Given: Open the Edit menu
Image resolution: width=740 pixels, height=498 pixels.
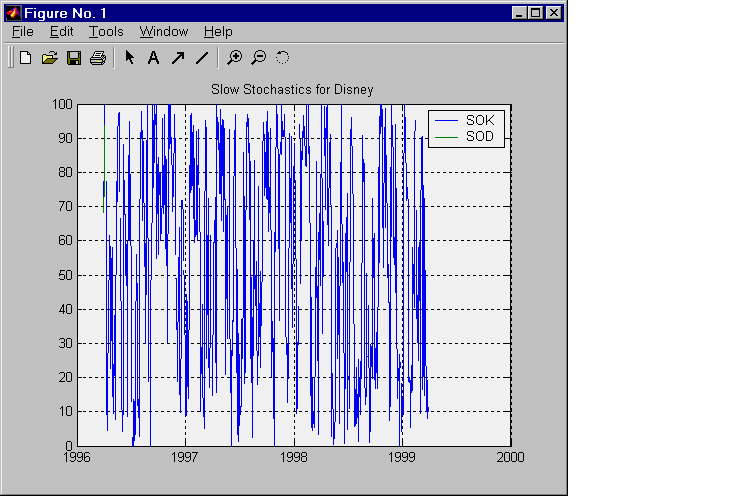Looking at the screenshot, I should pos(61,32).
